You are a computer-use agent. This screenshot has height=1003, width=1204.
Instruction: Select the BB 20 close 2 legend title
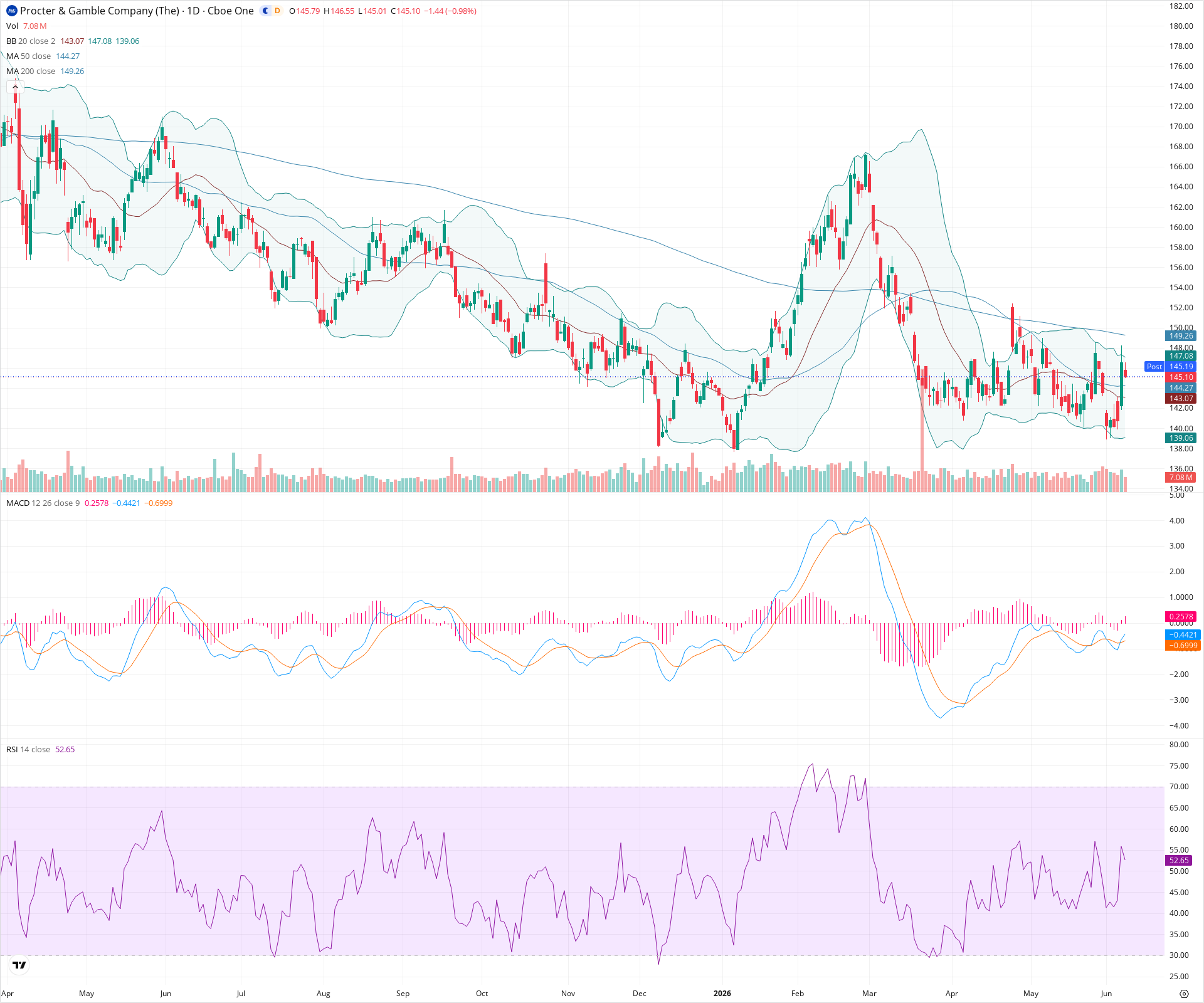coord(31,41)
